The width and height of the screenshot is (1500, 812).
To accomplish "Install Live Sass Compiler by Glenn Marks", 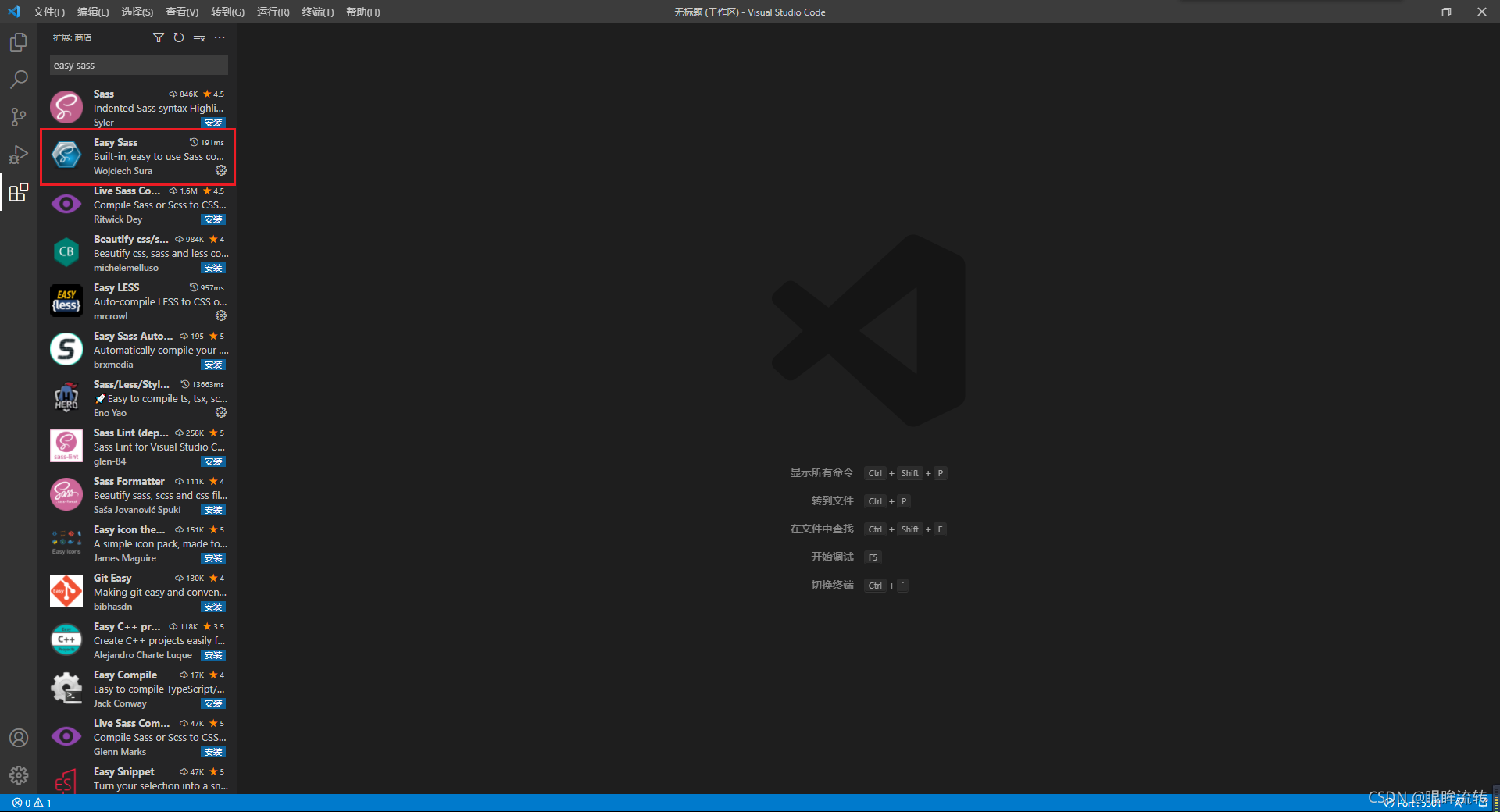I will coord(213,752).
